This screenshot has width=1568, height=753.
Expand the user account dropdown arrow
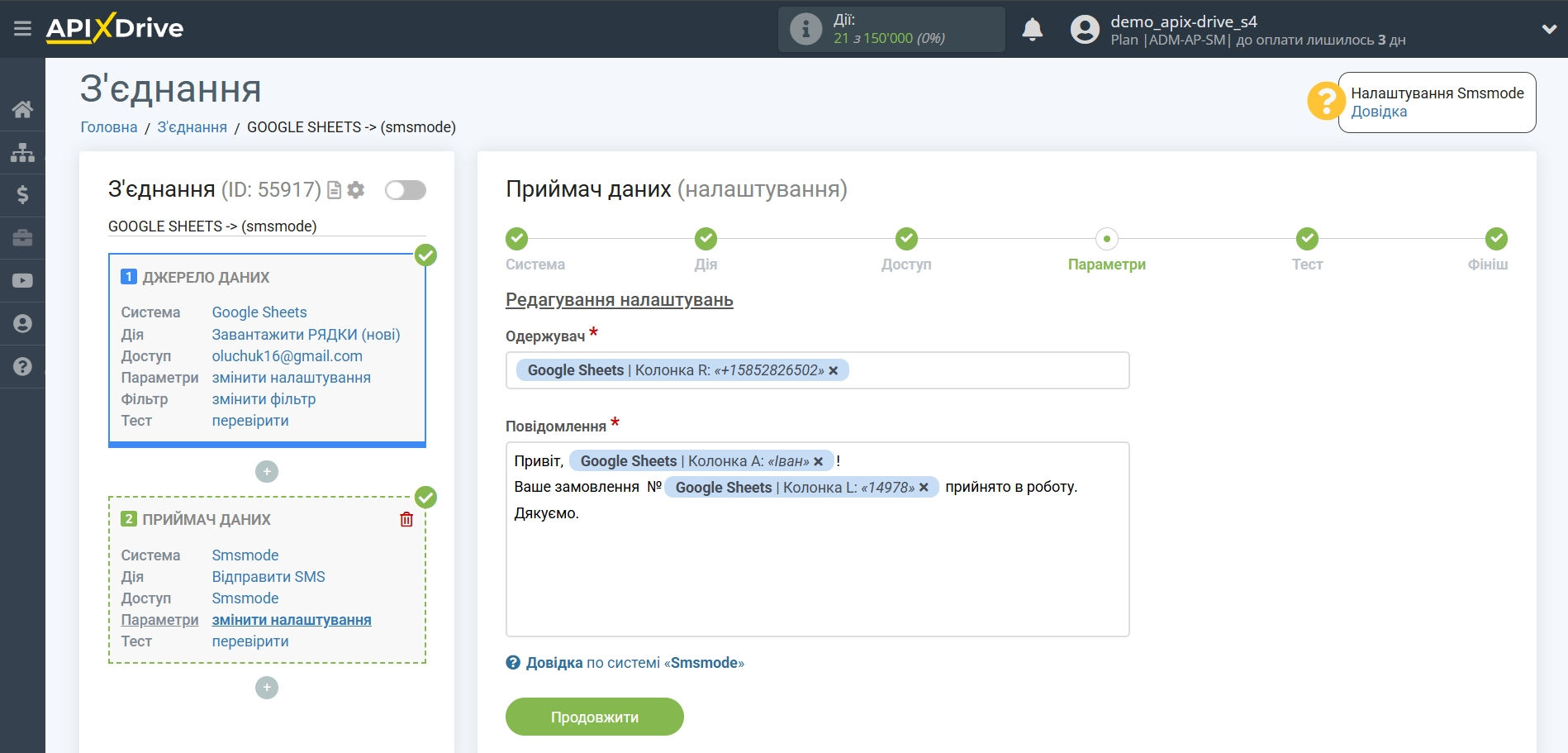coord(1549,29)
